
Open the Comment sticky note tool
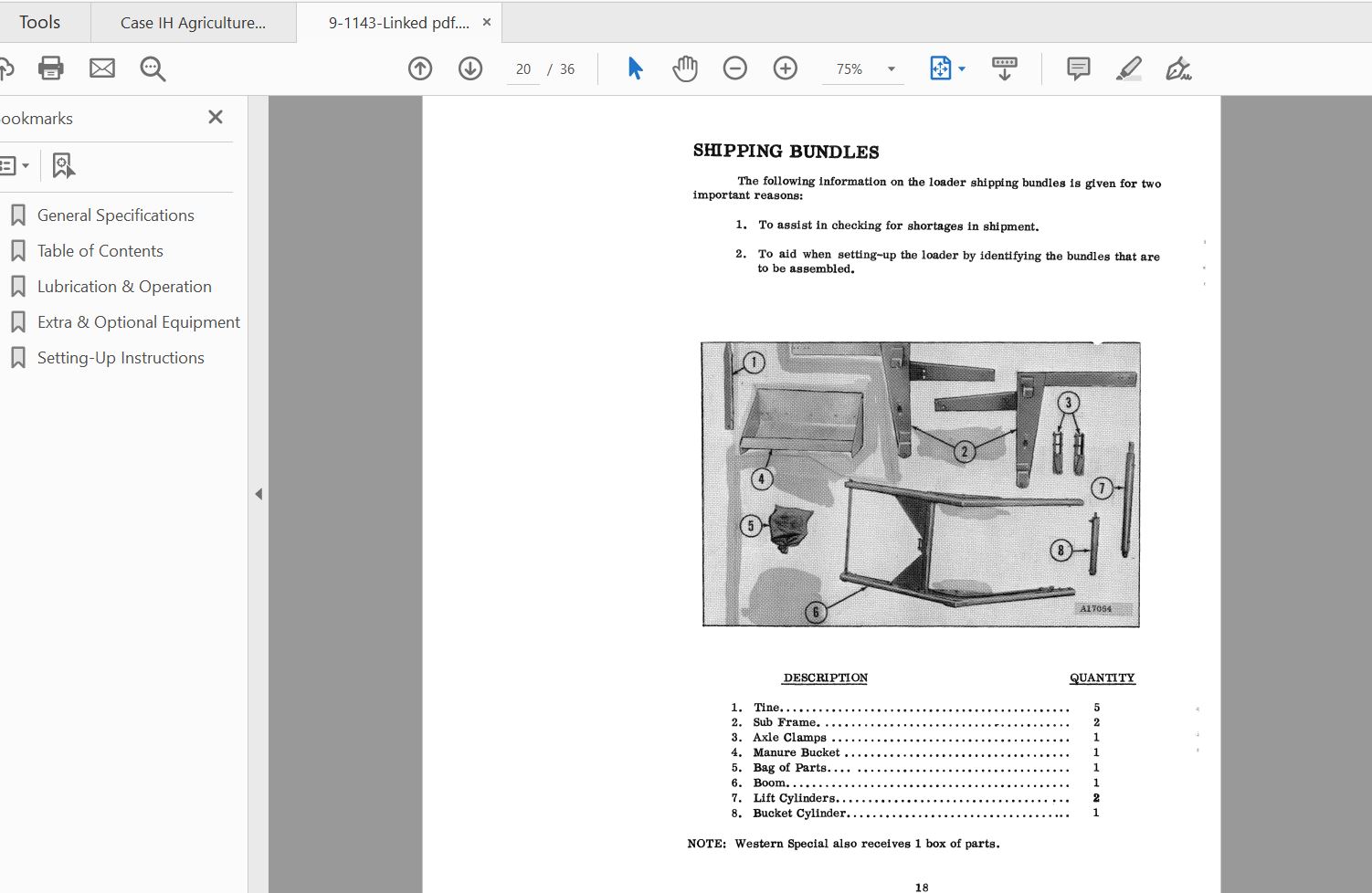coord(1077,68)
